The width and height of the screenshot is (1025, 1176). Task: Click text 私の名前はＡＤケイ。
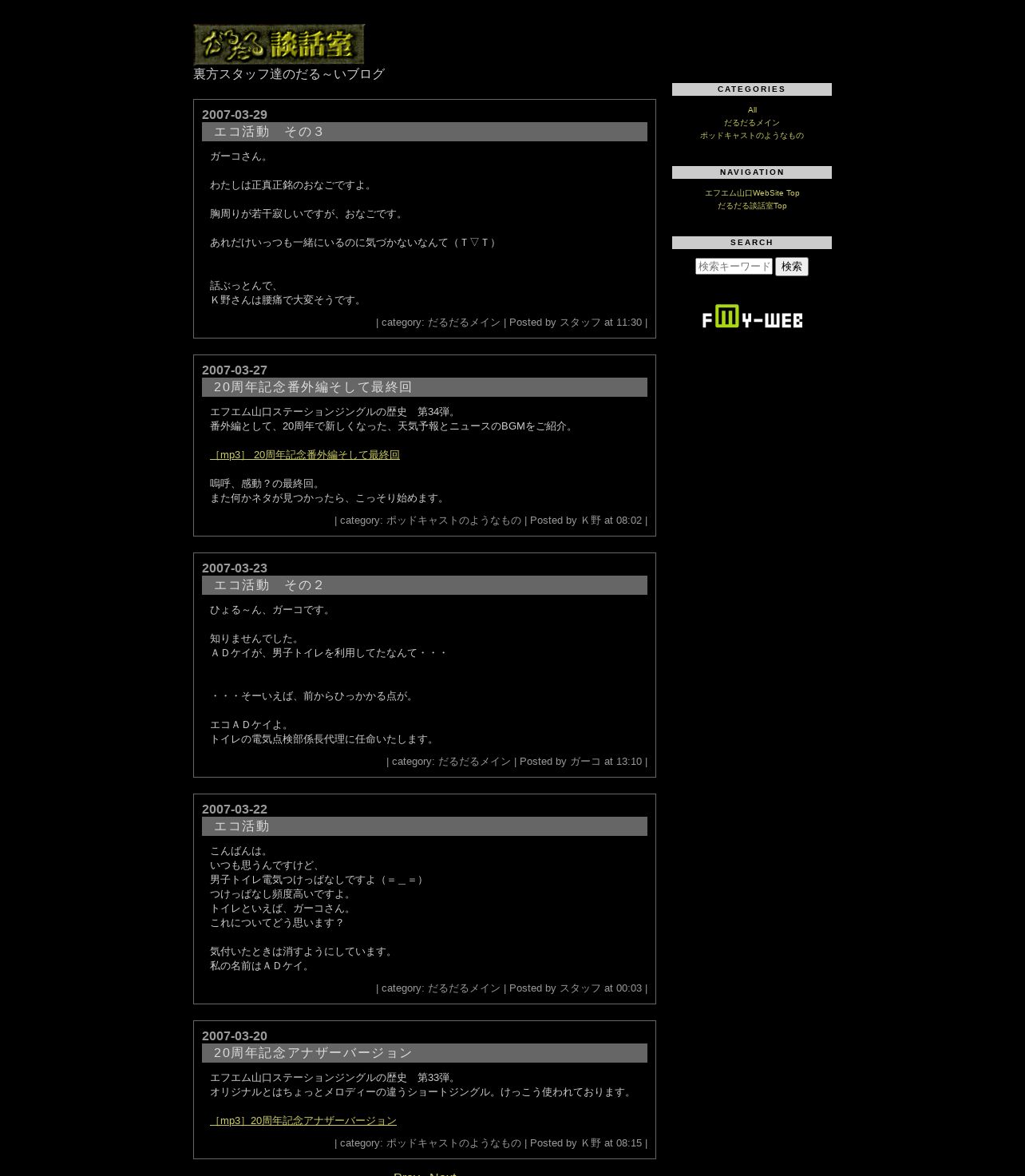pyautogui.click(x=262, y=966)
